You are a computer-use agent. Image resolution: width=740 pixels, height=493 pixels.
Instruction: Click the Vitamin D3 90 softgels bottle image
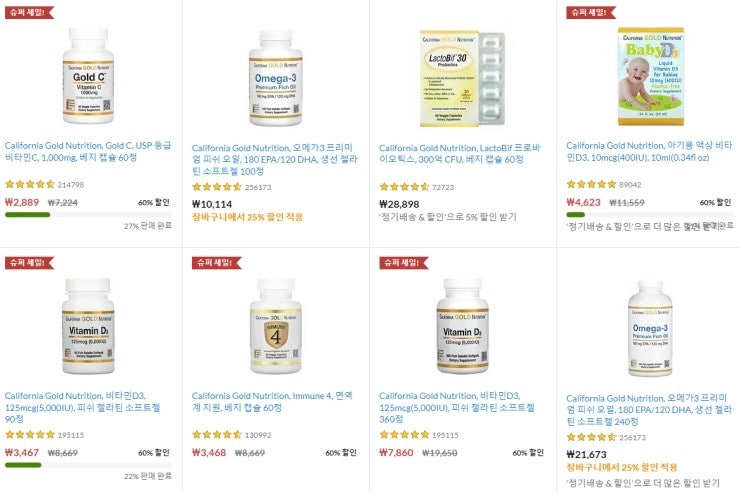click(x=88, y=326)
